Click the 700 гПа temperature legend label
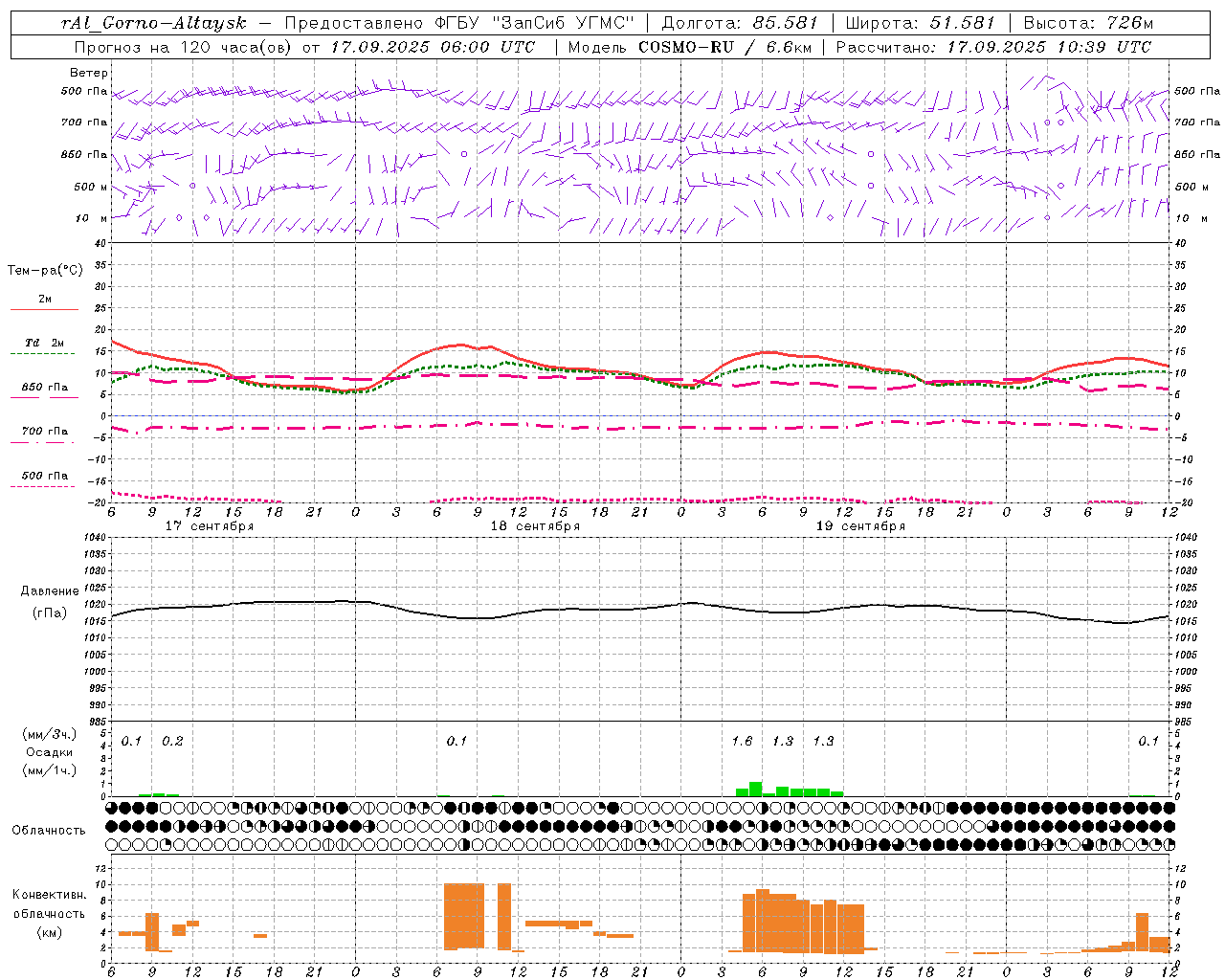 click(x=45, y=432)
